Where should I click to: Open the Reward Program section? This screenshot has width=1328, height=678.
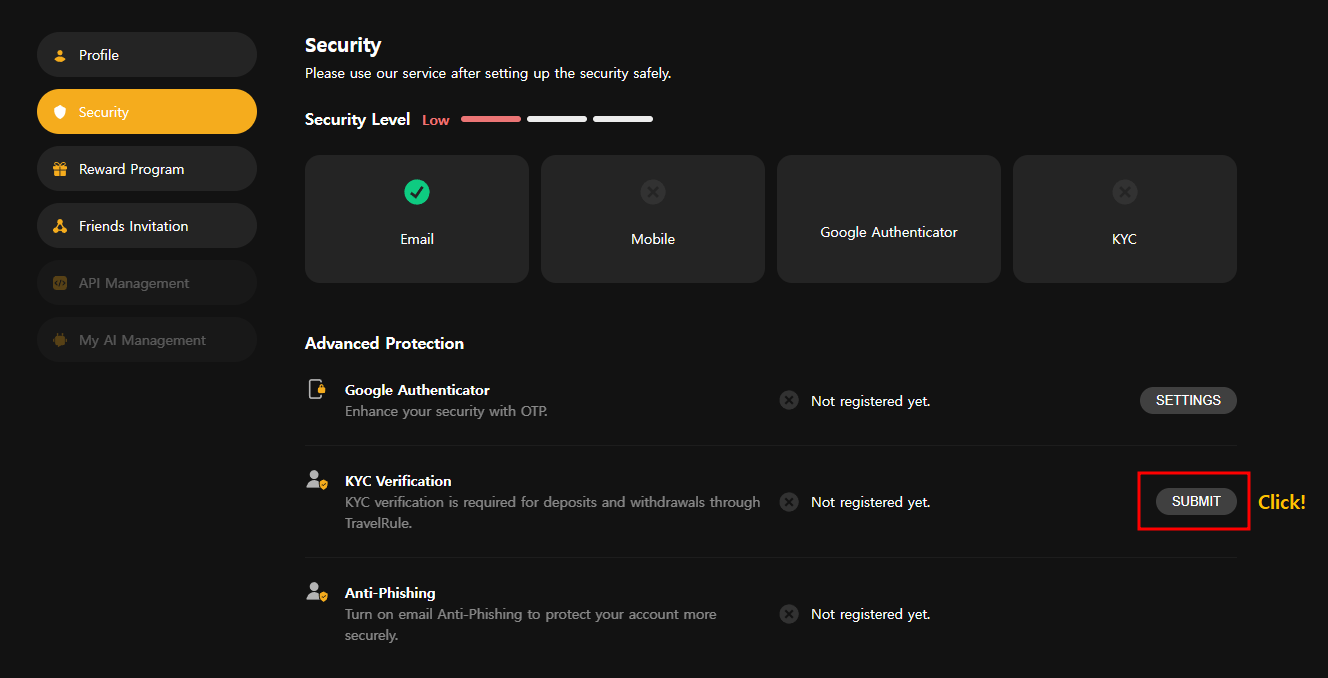click(147, 169)
